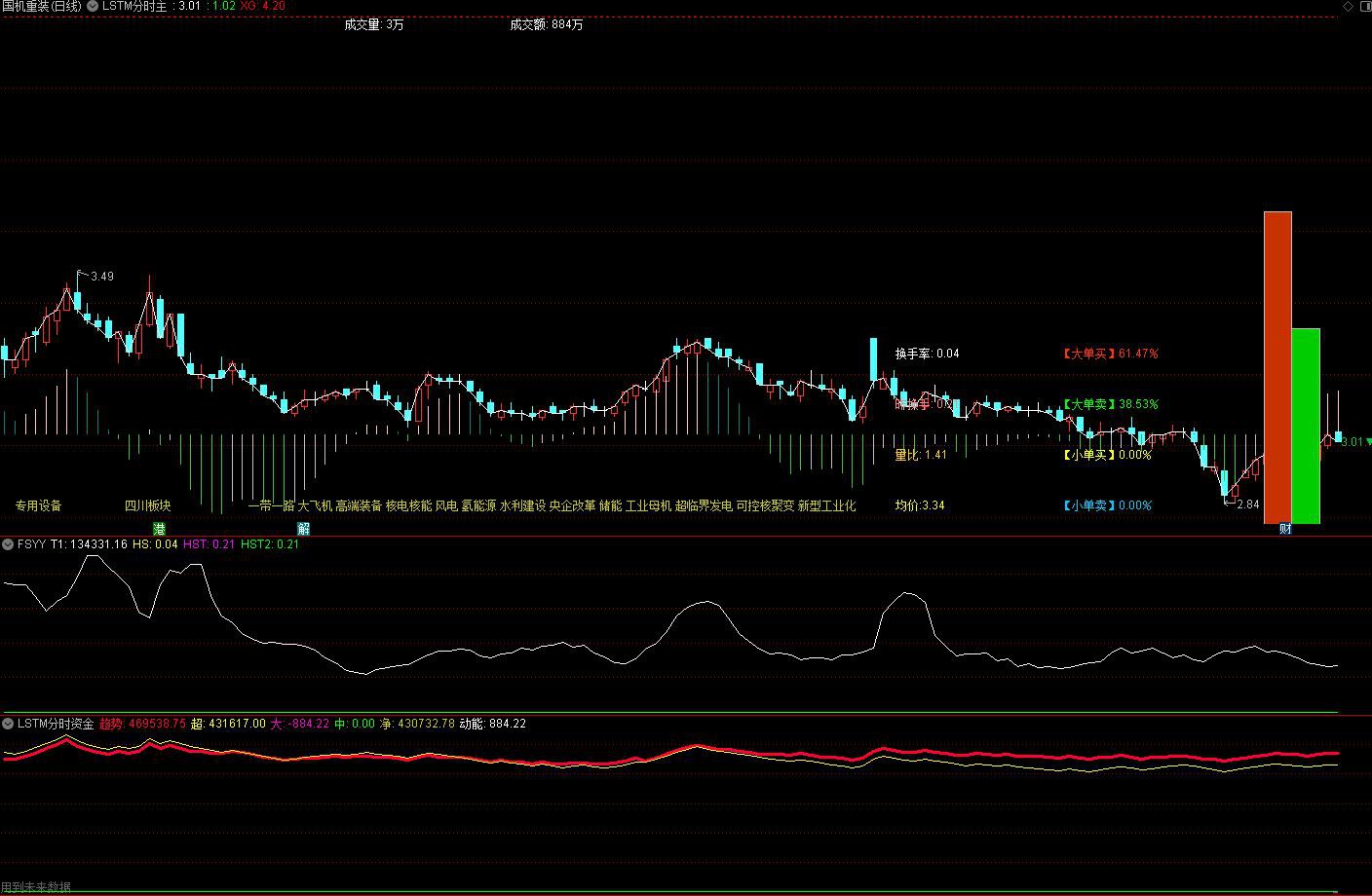Click the 成交量: 3万 value

click(x=373, y=24)
